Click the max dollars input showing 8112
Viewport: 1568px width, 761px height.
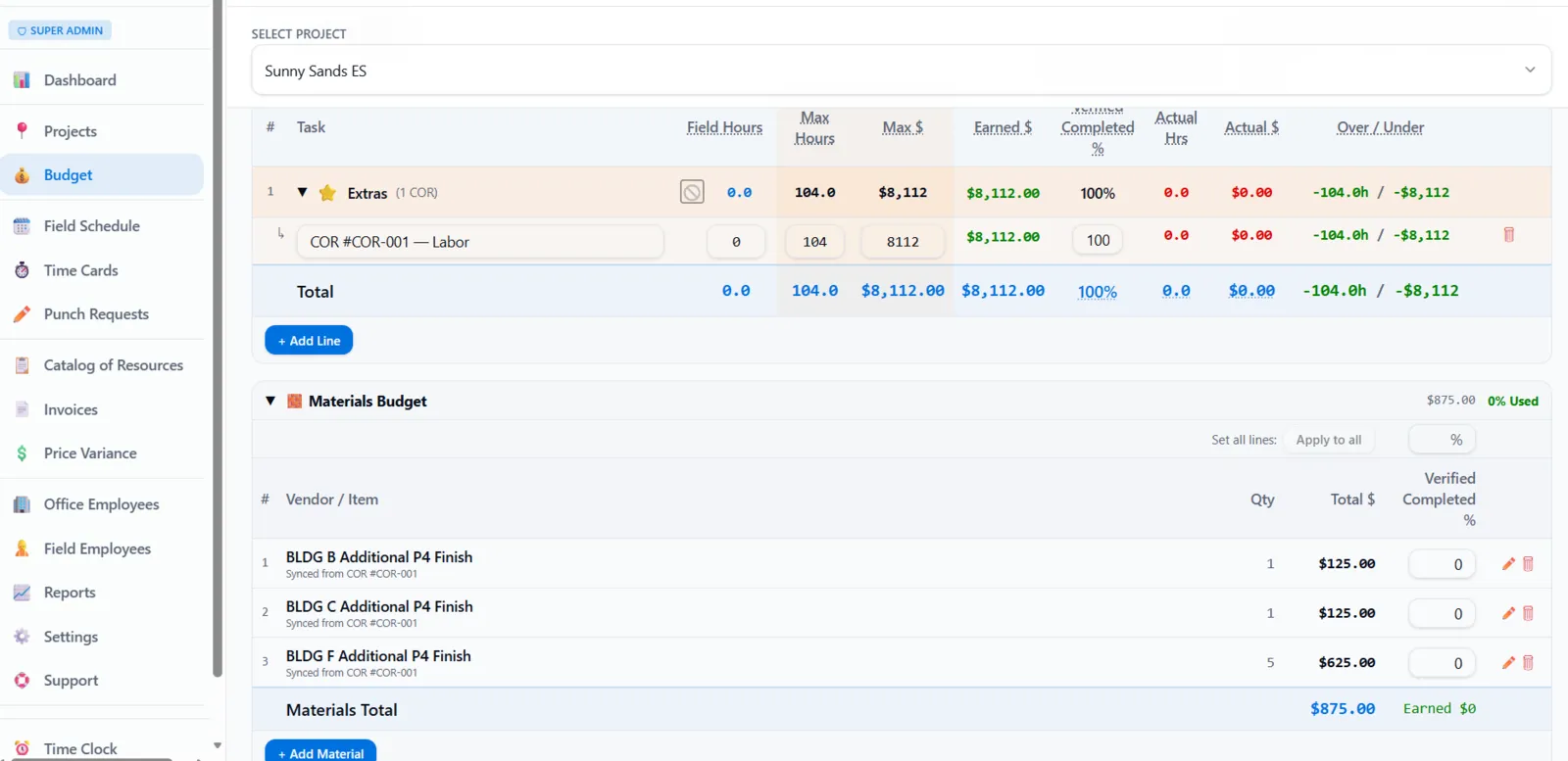coord(903,241)
